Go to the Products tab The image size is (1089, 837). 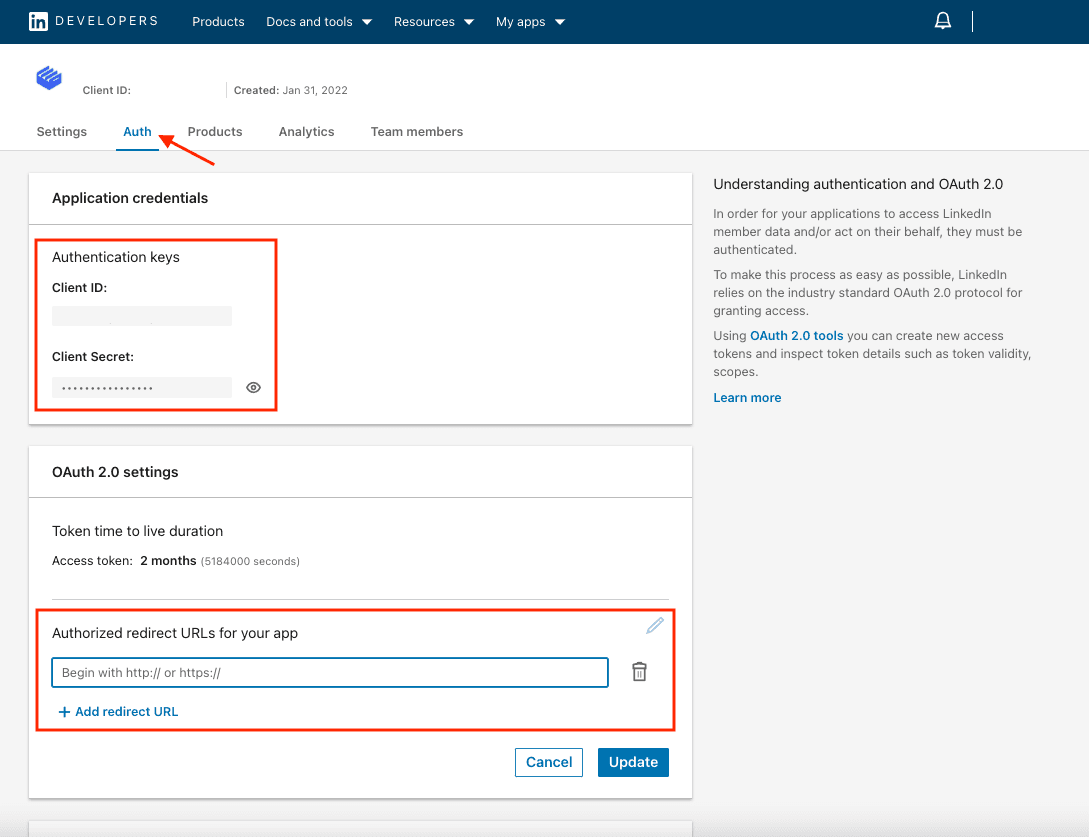pyautogui.click(x=214, y=131)
